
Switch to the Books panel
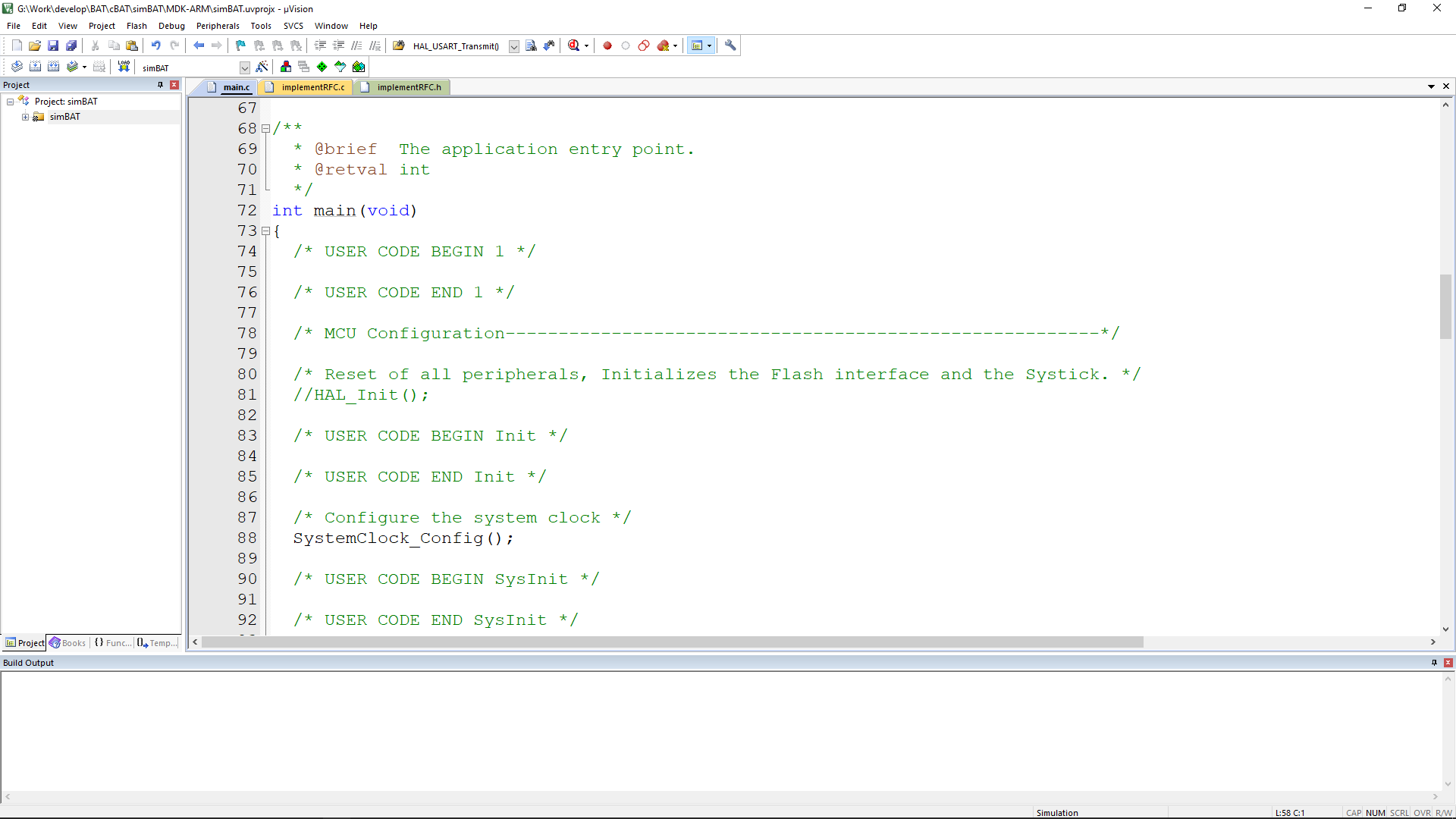click(67, 642)
